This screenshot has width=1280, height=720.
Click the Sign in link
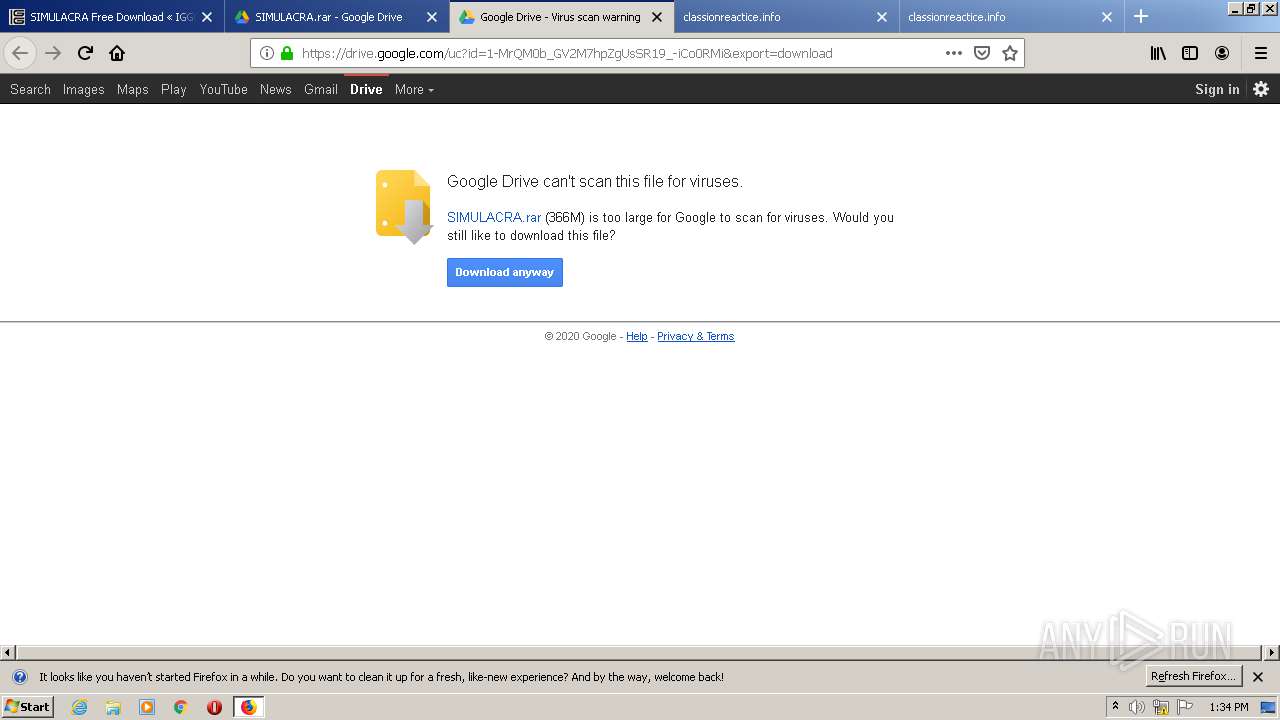pyautogui.click(x=1217, y=89)
